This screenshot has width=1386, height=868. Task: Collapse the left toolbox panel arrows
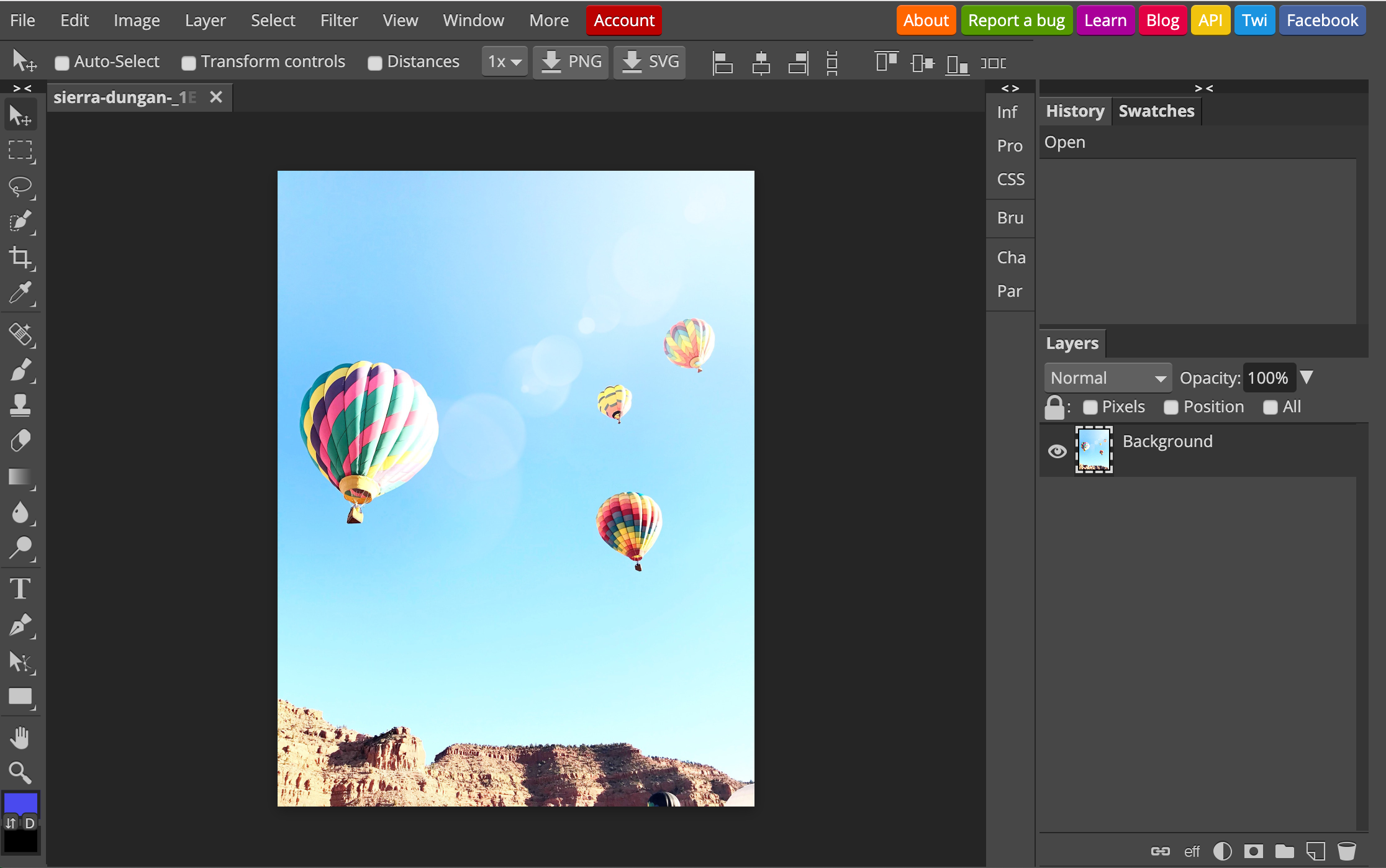[22, 89]
